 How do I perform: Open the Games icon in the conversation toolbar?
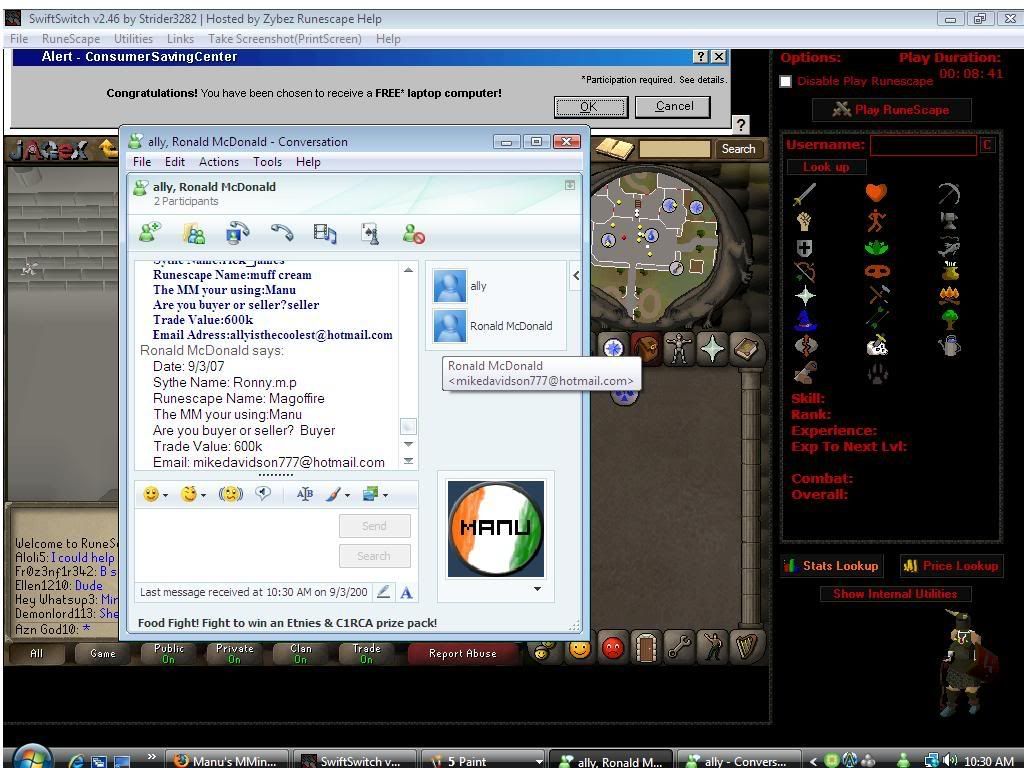coord(370,233)
